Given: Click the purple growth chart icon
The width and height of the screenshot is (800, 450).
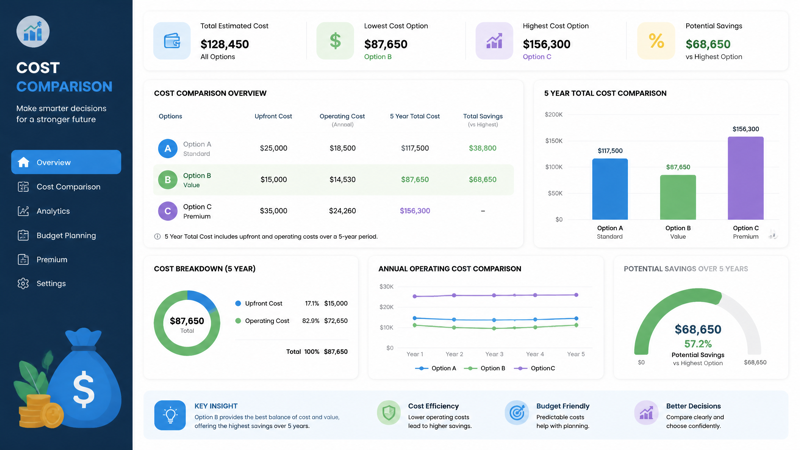Looking at the screenshot, I should coord(494,41).
